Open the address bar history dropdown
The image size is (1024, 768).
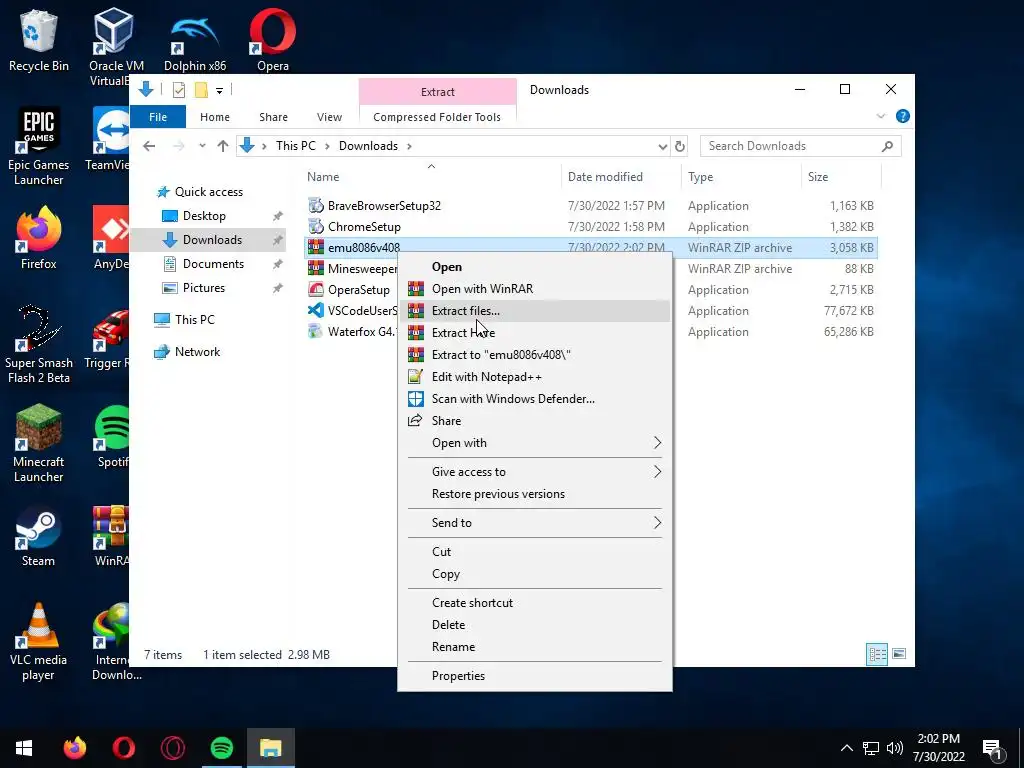(x=662, y=146)
